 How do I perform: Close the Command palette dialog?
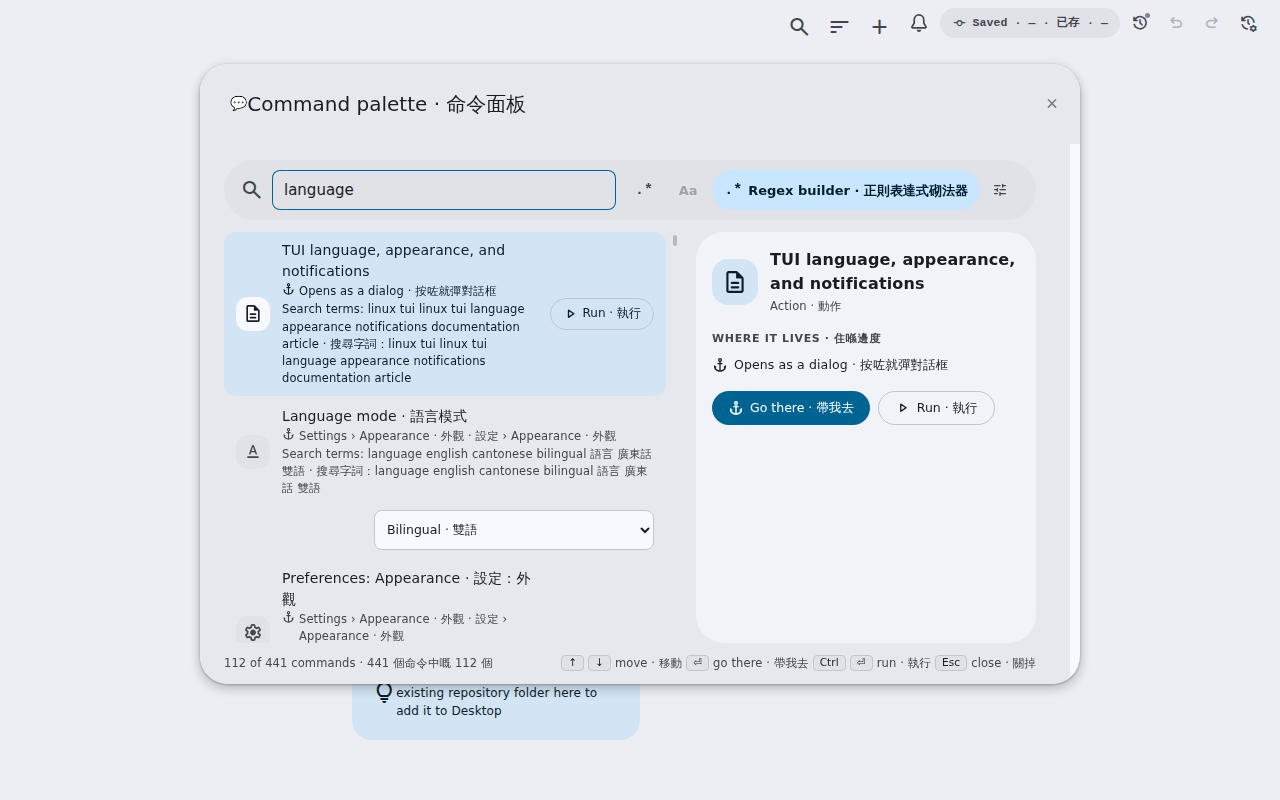click(1052, 104)
